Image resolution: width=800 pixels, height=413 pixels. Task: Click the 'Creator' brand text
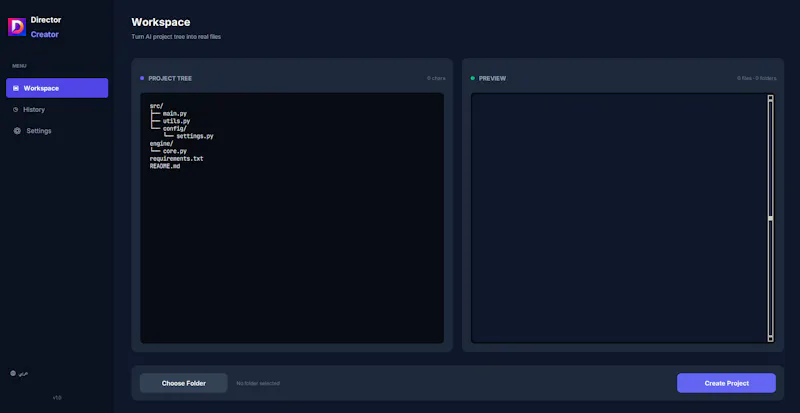44,34
